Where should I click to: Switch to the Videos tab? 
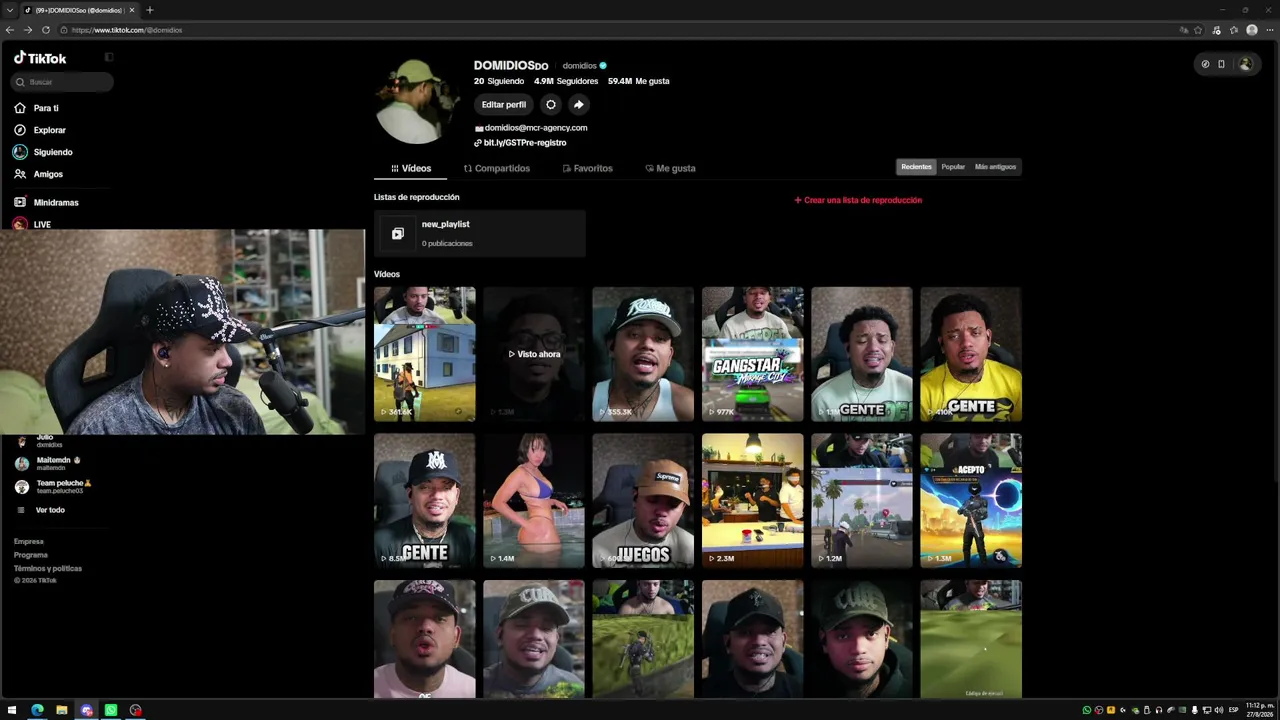[x=411, y=168]
